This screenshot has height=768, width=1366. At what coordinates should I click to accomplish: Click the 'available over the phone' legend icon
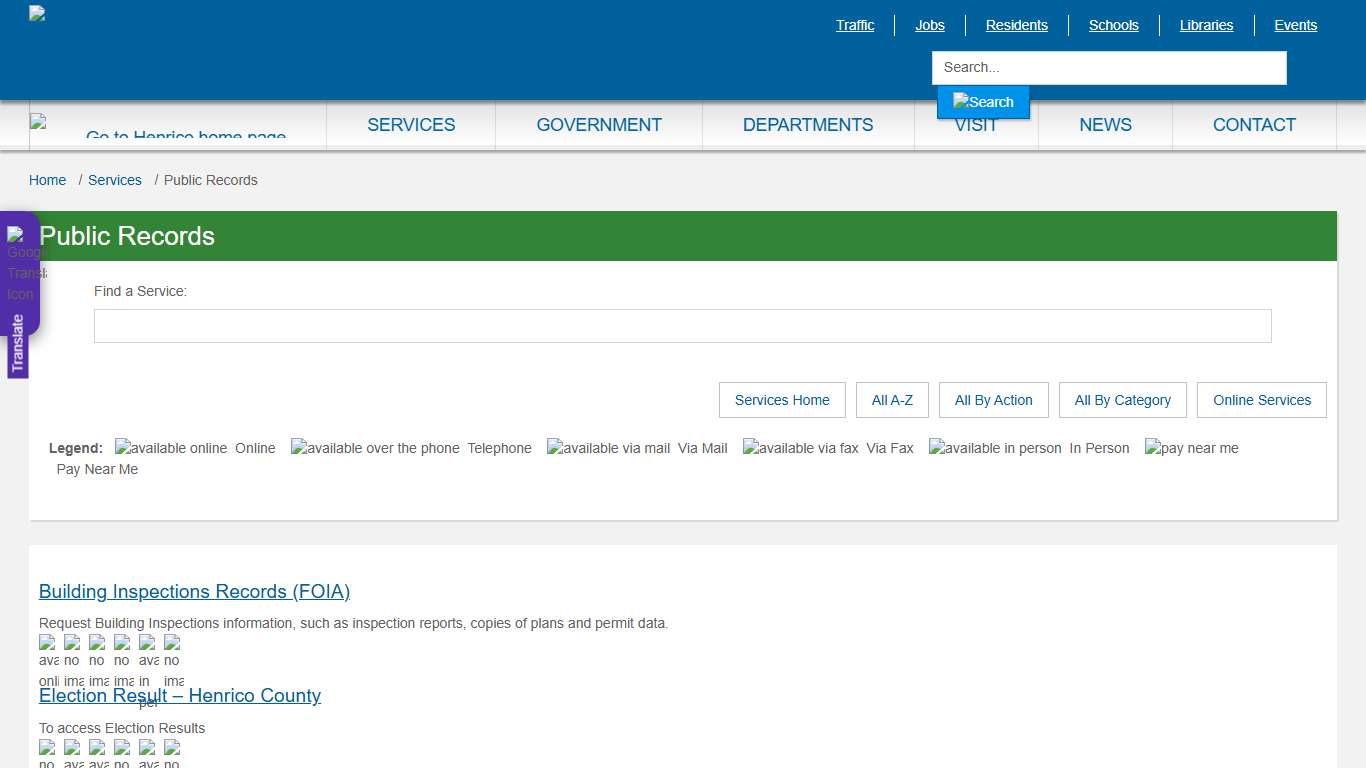(374, 447)
